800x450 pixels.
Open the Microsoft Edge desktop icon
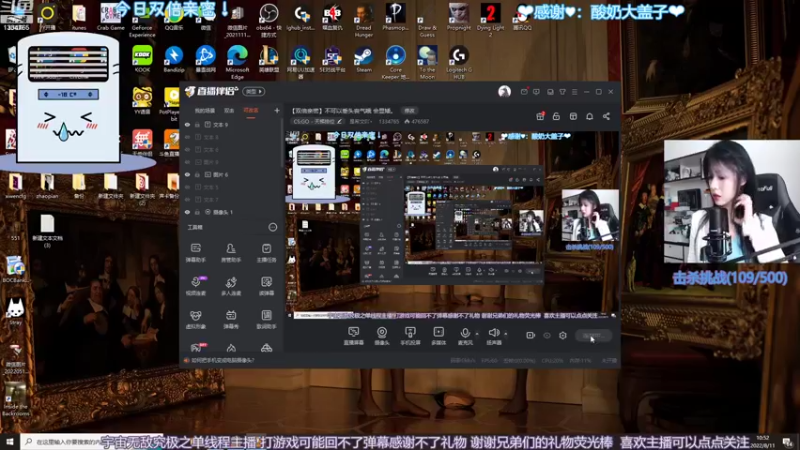(237, 62)
